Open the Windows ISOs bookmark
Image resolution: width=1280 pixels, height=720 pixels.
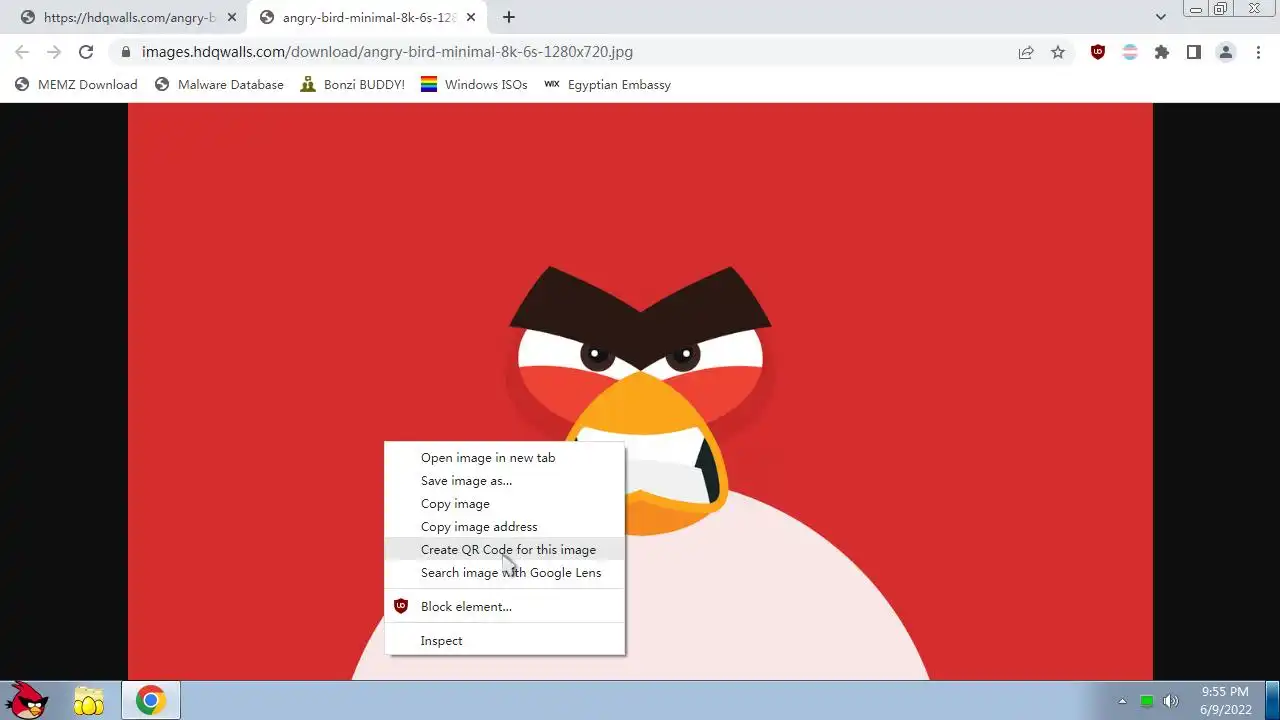point(474,85)
